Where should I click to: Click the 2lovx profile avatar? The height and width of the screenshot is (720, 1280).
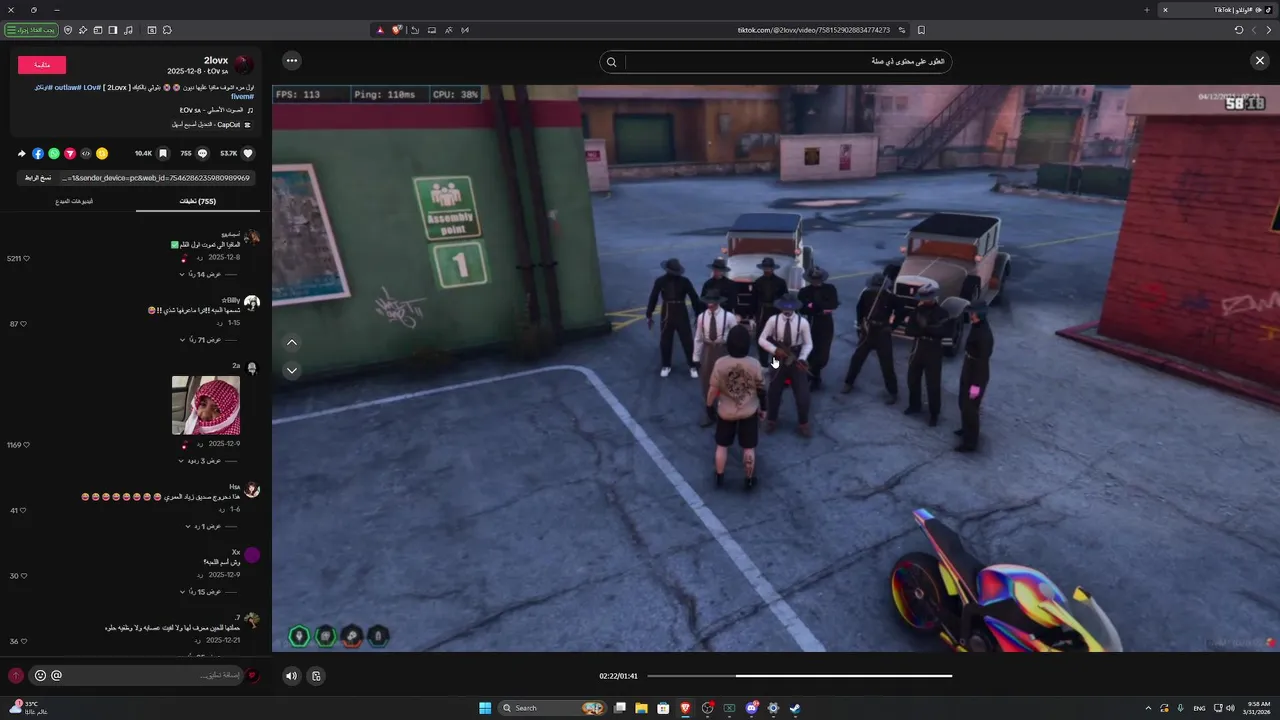tap(244, 65)
